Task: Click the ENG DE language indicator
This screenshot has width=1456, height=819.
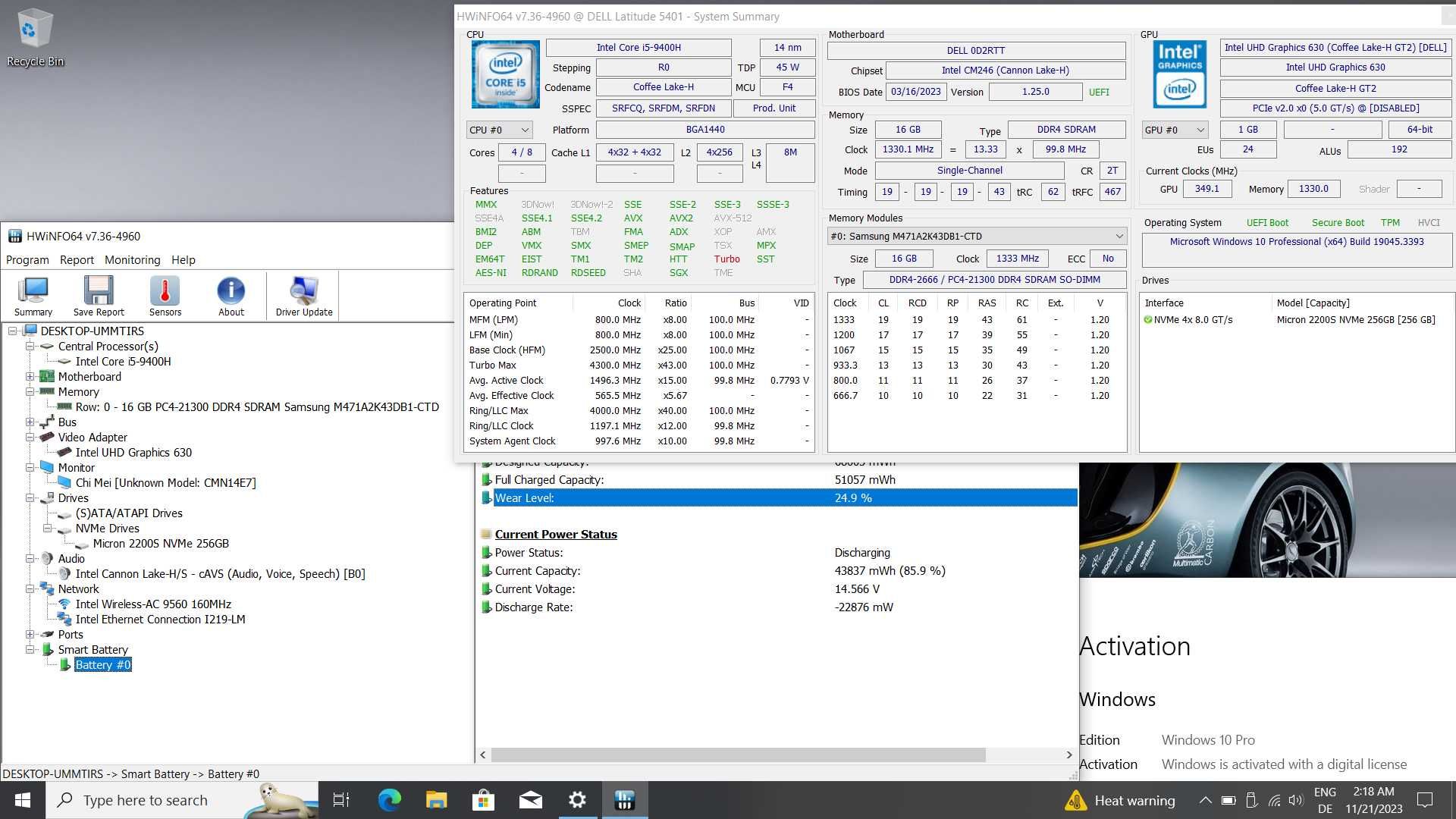Action: click(x=1325, y=800)
